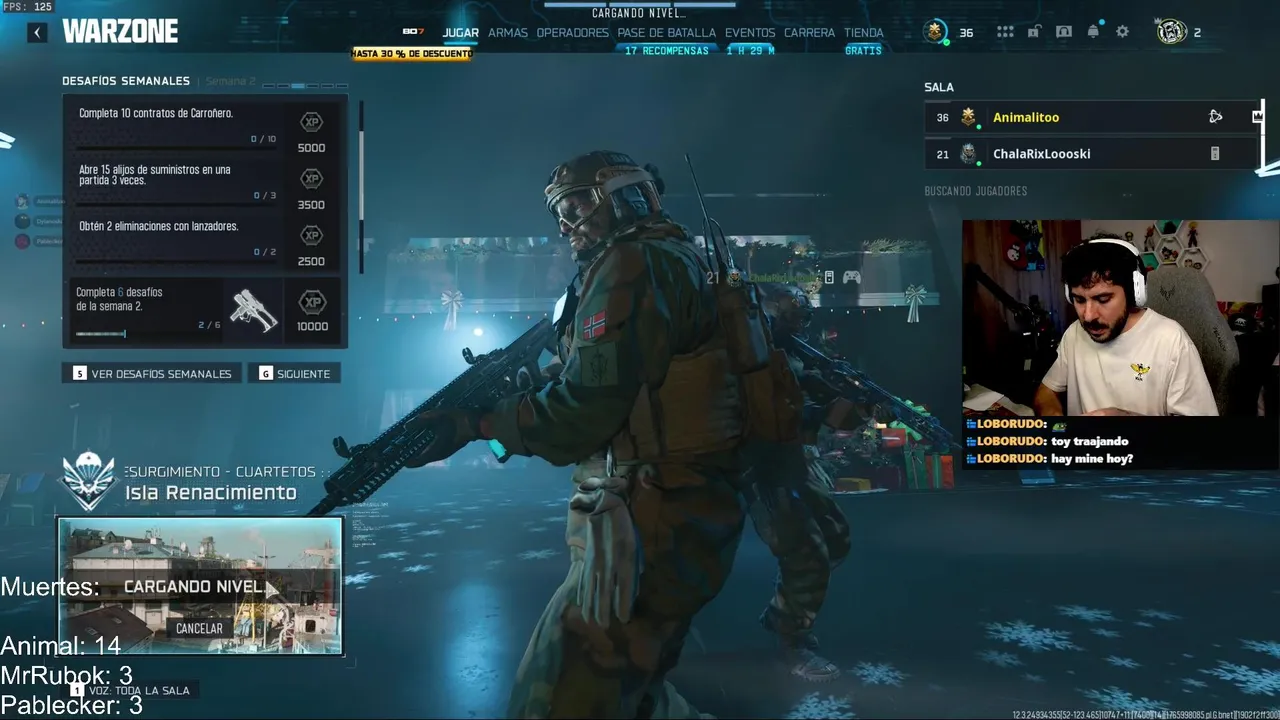Switch to the JUGAR tab
The width and height of the screenshot is (1280, 720).
tap(461, 32)
